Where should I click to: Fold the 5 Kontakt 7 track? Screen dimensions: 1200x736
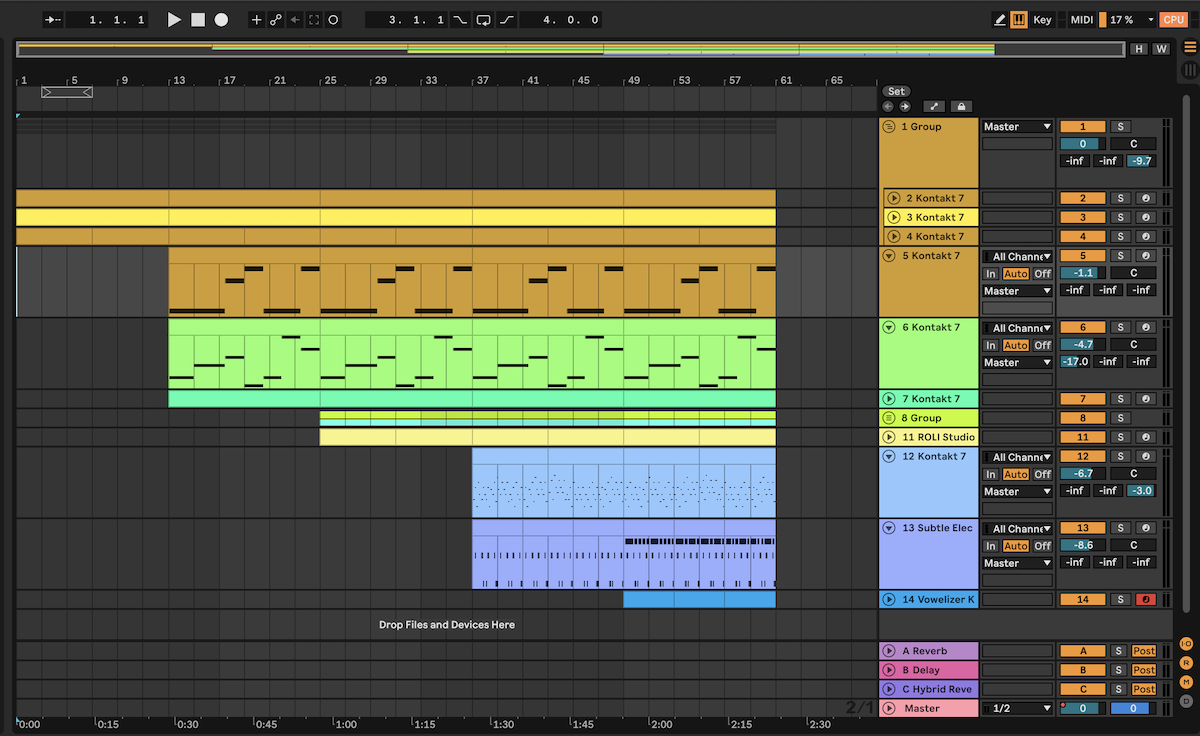click(889, 255)
